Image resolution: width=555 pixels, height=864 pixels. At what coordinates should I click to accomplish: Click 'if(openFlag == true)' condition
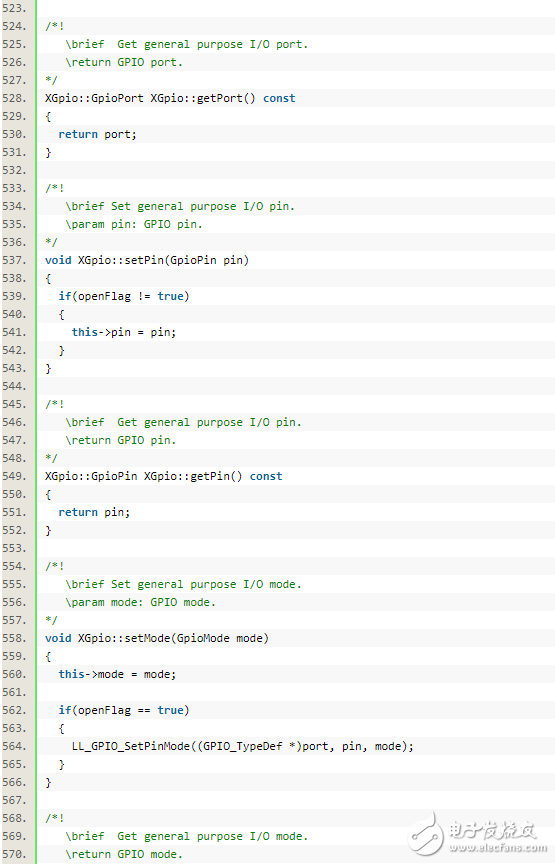123,710
